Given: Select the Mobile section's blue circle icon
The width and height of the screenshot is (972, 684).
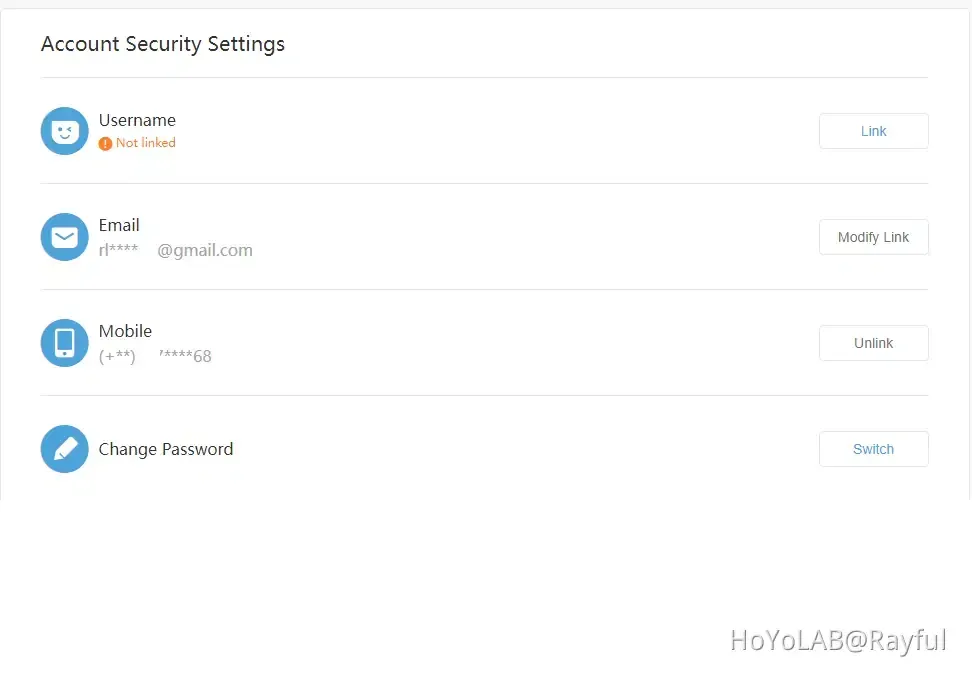Looking at the screenshot, I should [64, 343].
